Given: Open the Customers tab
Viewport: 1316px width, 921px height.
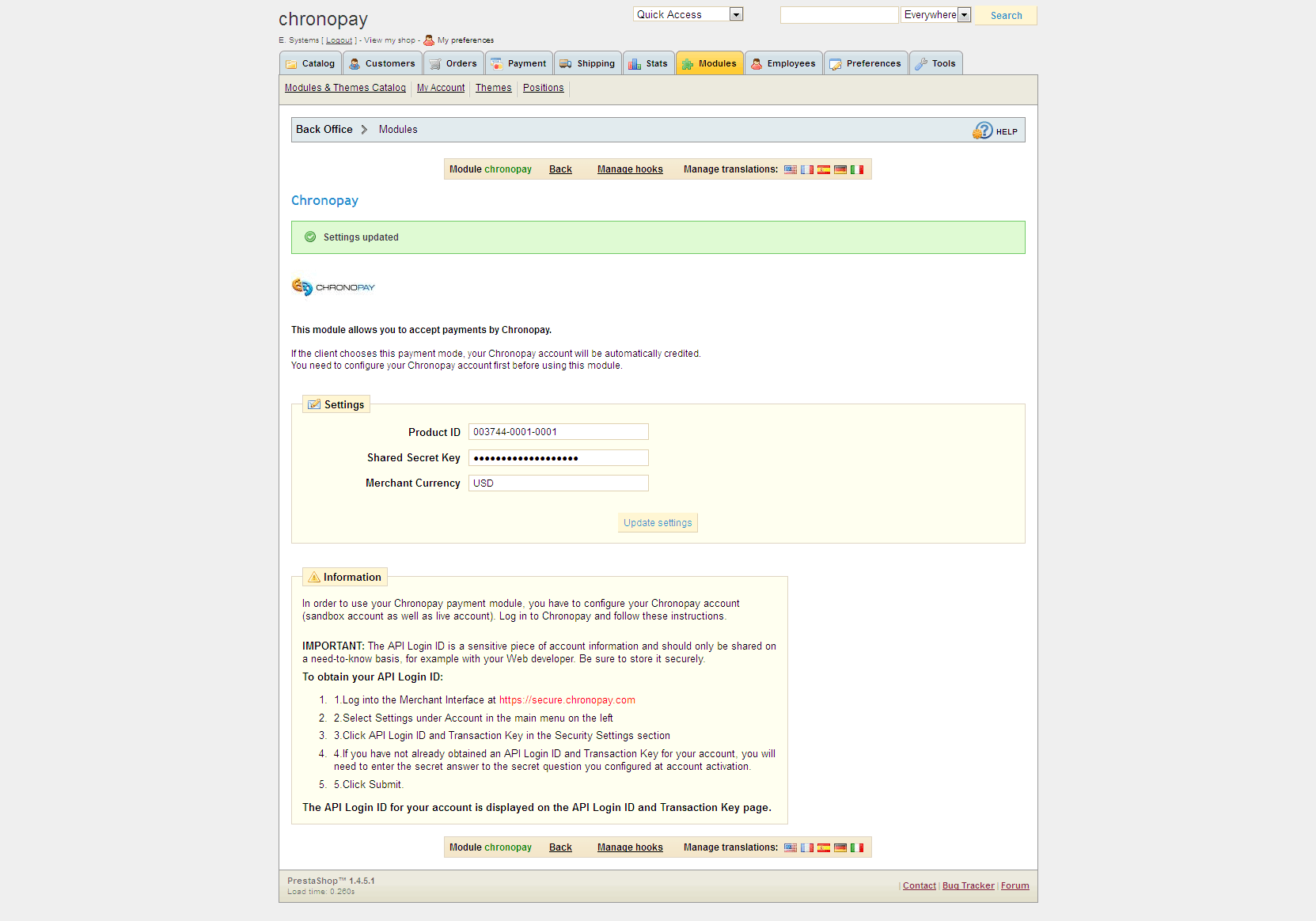Looking at the screenshot, I should 382,63.
